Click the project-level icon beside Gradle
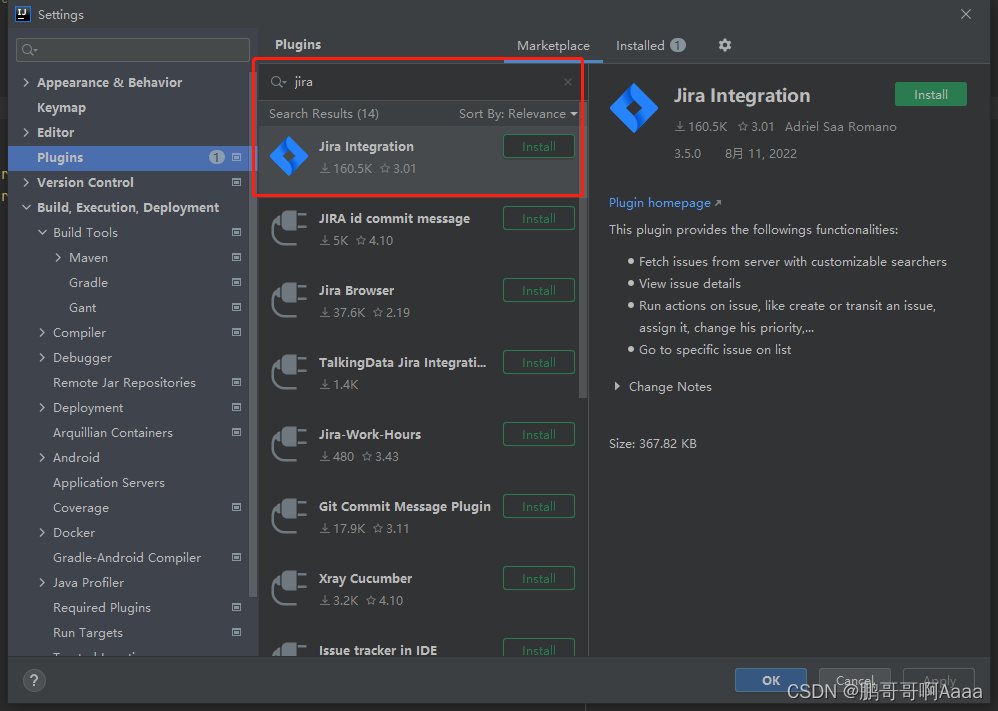The width and height of the screenshot is (998, 711). tap(236, 282)
